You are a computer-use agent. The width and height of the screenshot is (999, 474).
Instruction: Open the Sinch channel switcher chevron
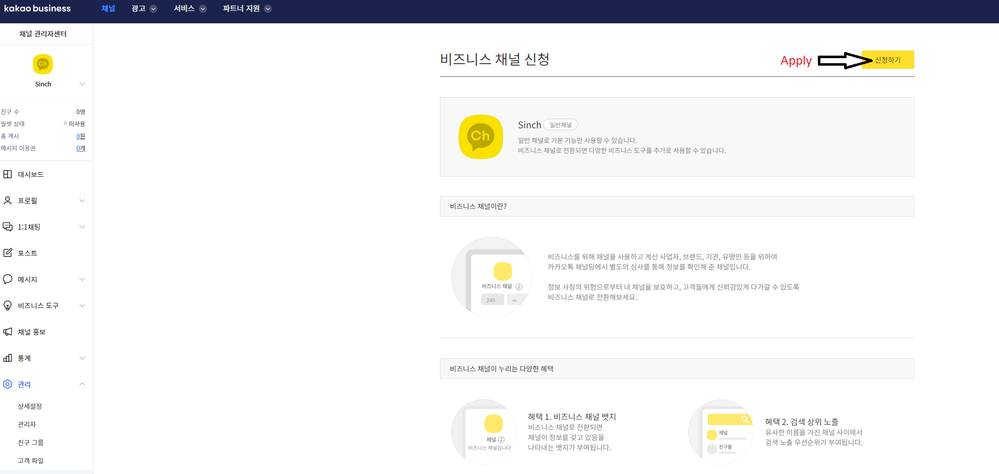pyautogui.click(x=82, y=84)
